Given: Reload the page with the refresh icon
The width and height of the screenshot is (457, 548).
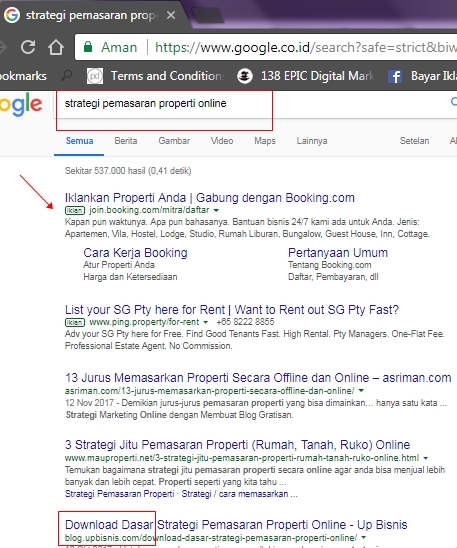Looking at the screenshot, I should [28, 47].
